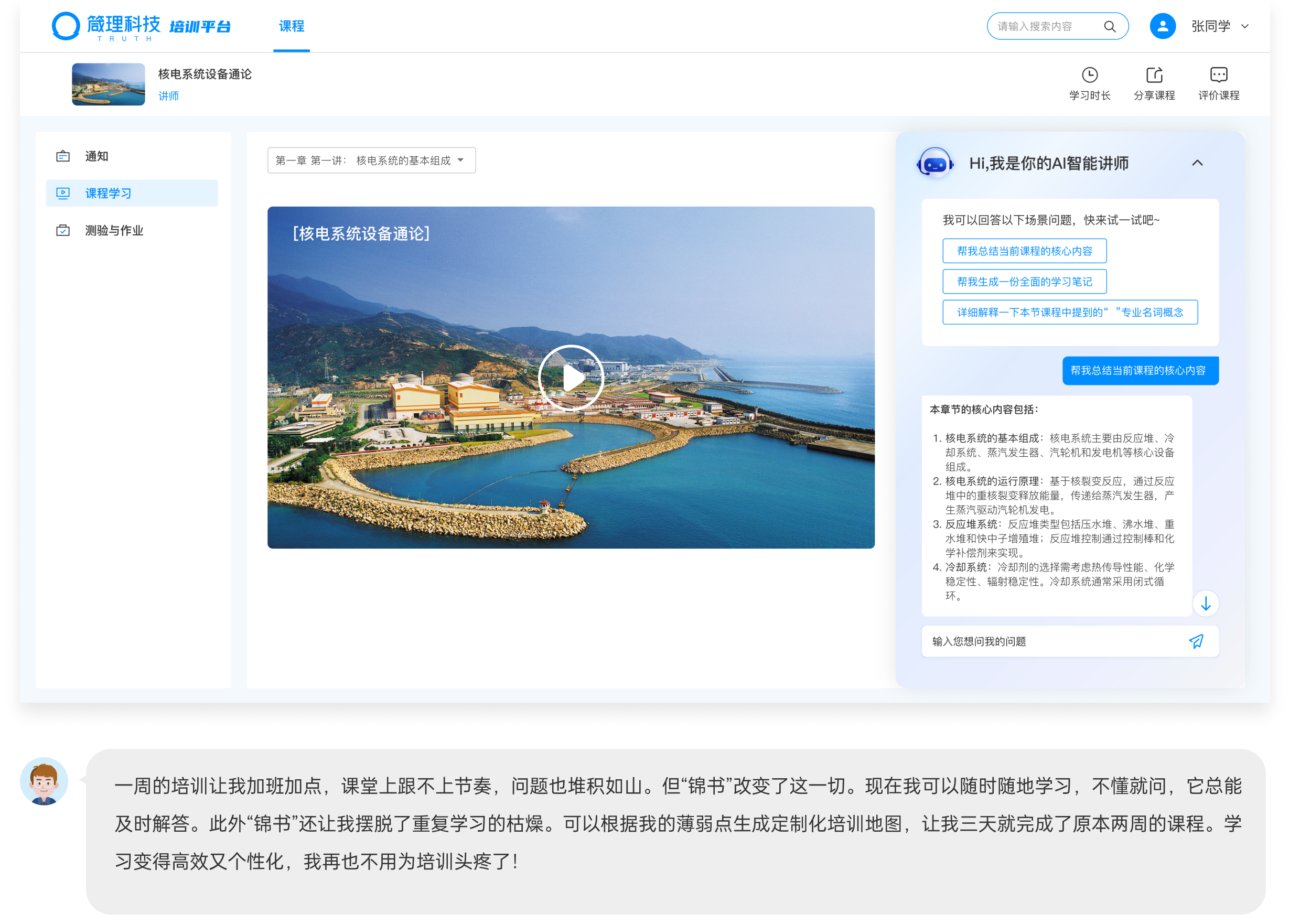This screenshot has height=924, width=1289.
Task: Click the 本章节的核心内容包括 heading
Action: tap(984, 409)
